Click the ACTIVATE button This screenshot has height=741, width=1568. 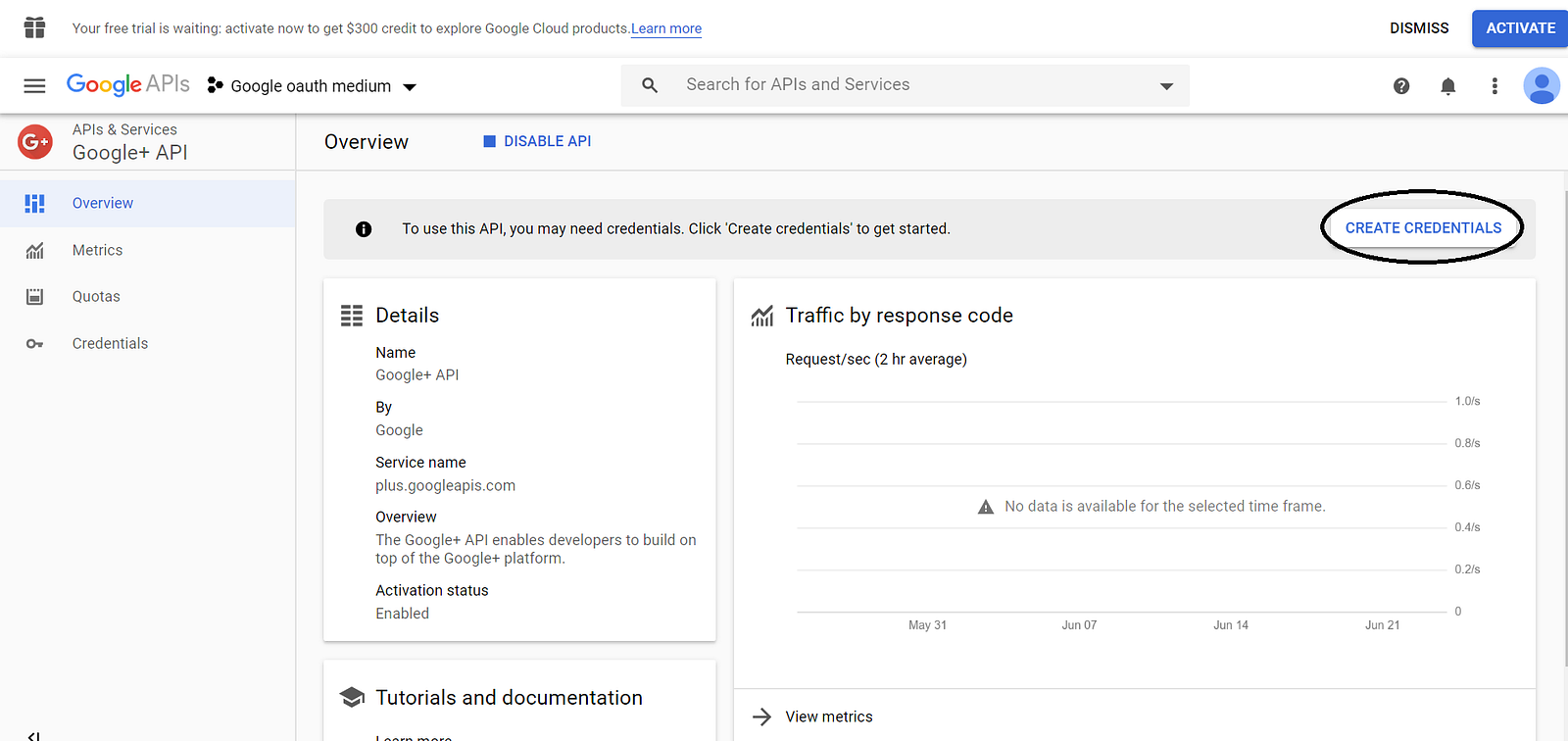[1520, 28]
